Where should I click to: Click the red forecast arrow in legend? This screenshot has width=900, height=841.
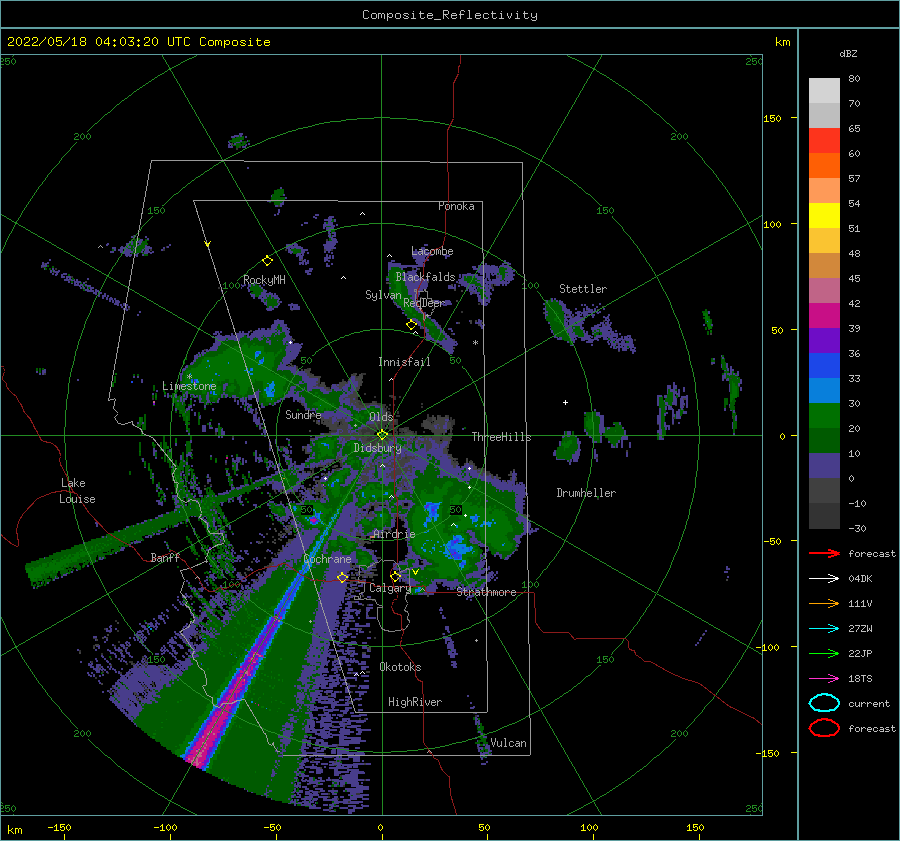click(x=824, y=553)
